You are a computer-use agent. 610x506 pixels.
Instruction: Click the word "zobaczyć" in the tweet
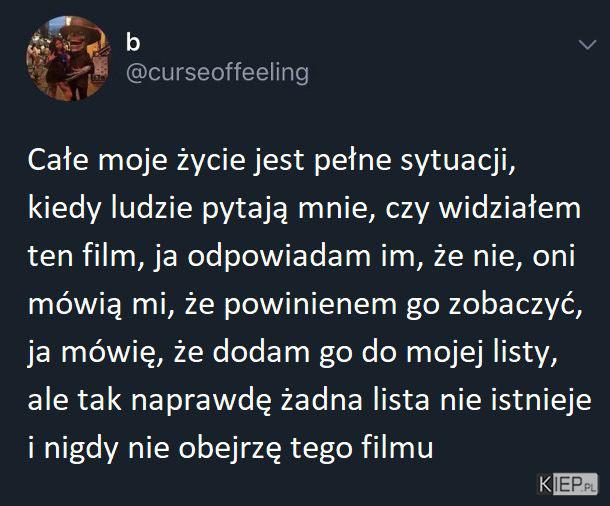pyautogui.click(x=513, y=305)
